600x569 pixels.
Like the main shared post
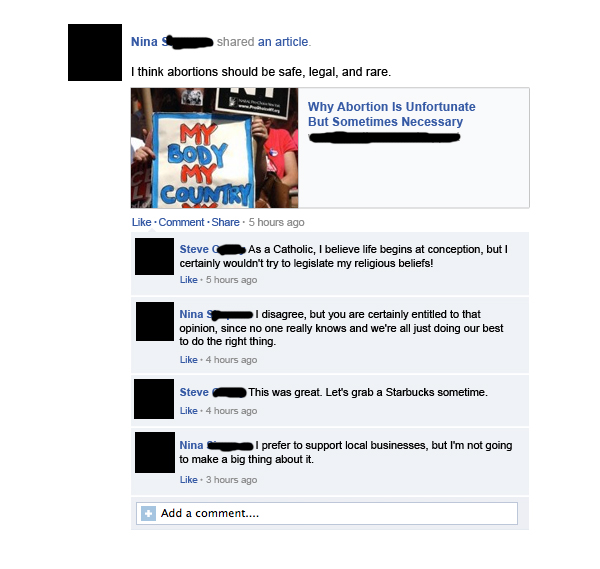pos(142,222)
